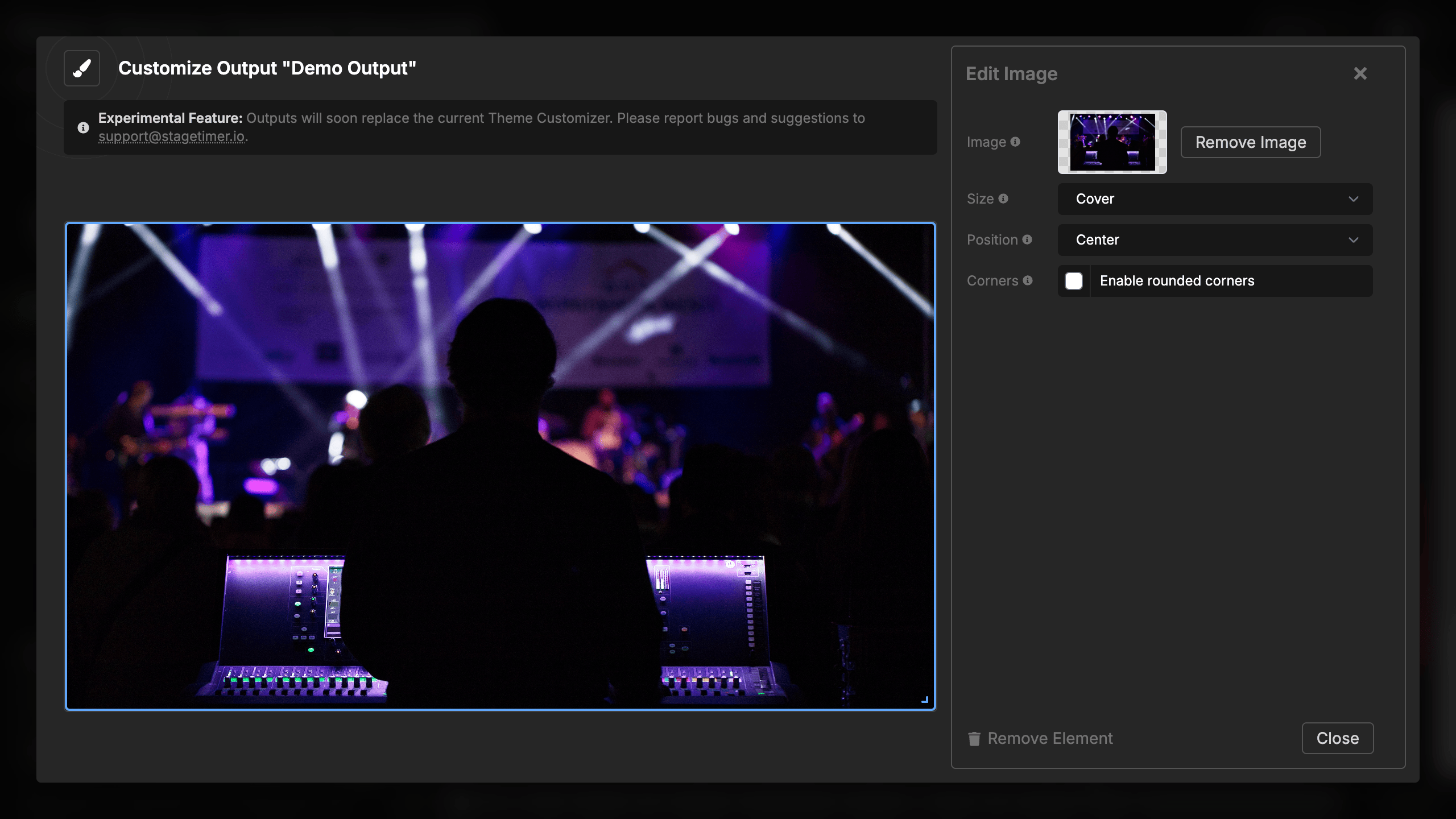1456x819 pixels.
Task: Click the chevron arrow on Position dropdown
Action: point(1353,240)
